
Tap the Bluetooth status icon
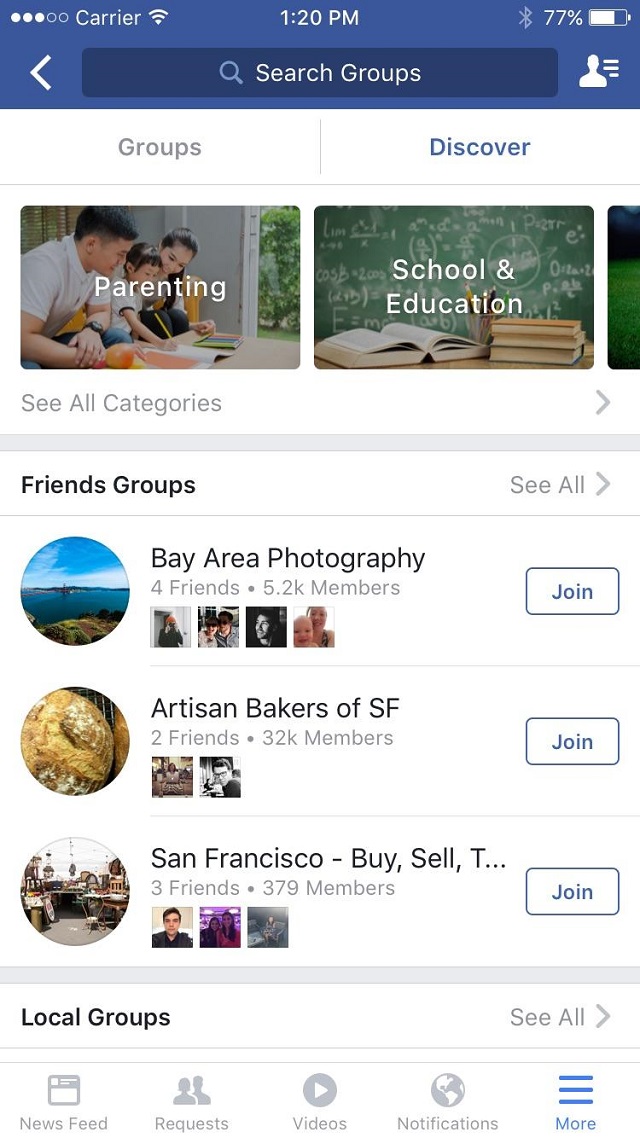pyautogui.click(x=525, y=18)
